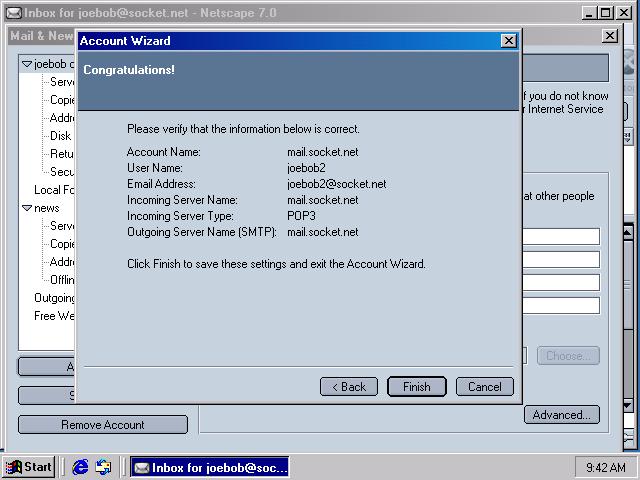Click the scrollbar down arrow at right edge

[628, 405]
